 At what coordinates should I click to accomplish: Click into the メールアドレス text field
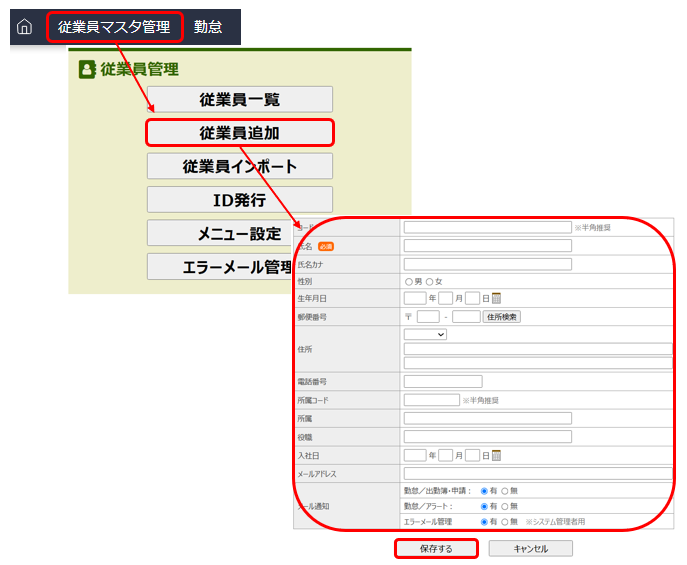pos(537,473)
